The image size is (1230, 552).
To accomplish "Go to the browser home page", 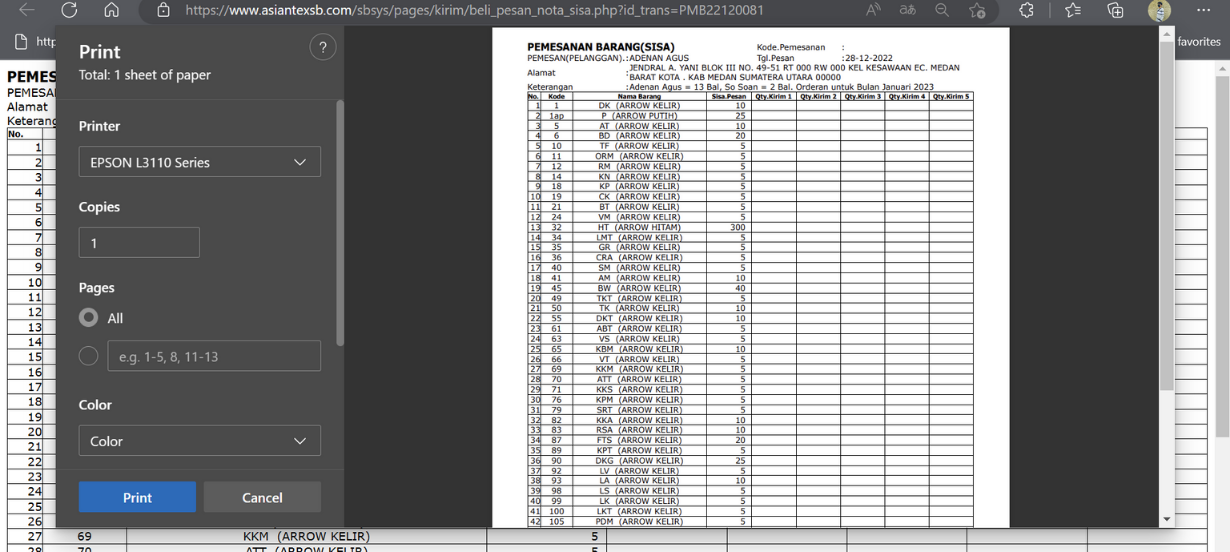I will (x=111, y=10).
